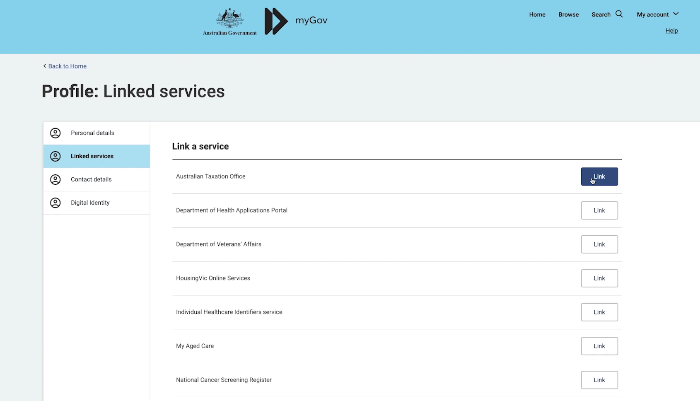700x401 pixels.
Task: Click Department of Veterans' Affairs text
Action: (218, 244)
